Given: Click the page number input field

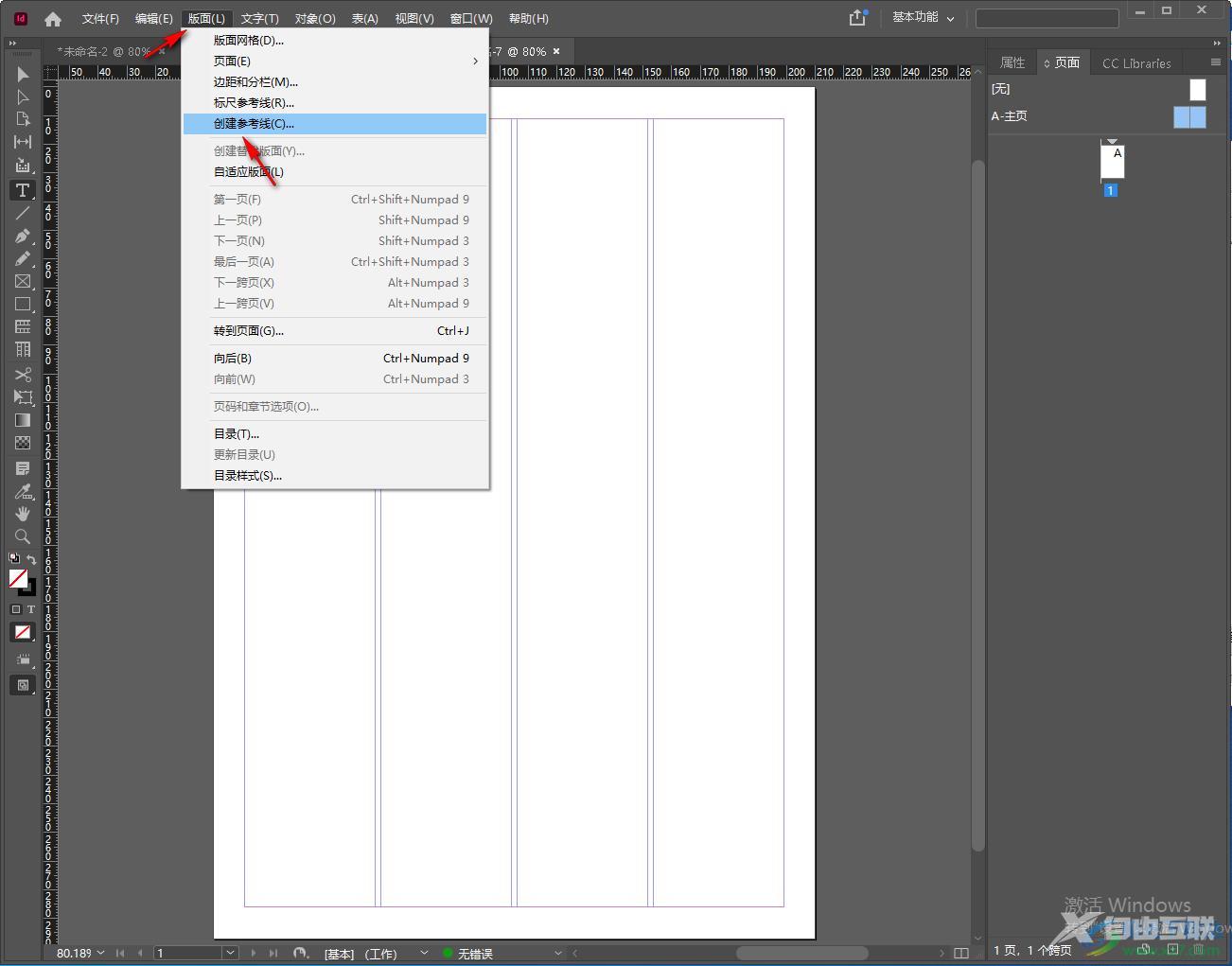Looking at the screenshot, I should 188,953.
